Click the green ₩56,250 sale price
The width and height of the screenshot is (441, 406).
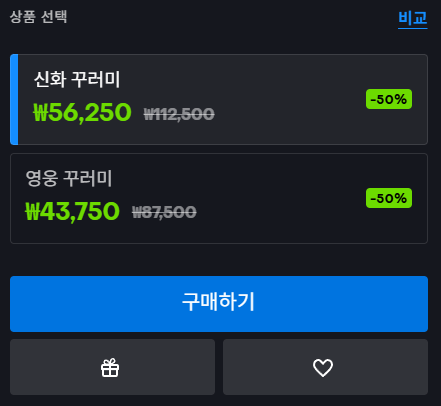point(82,113)
